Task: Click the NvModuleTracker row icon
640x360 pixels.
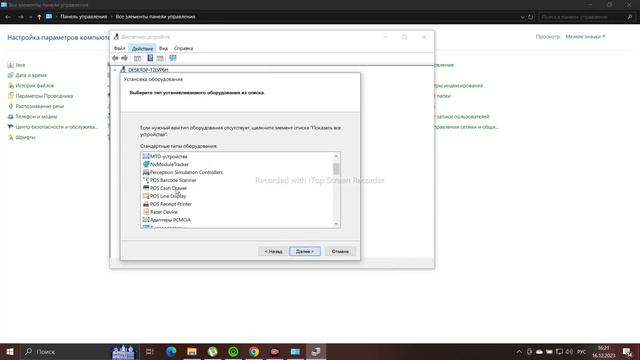Action: [x=146, y=164]
